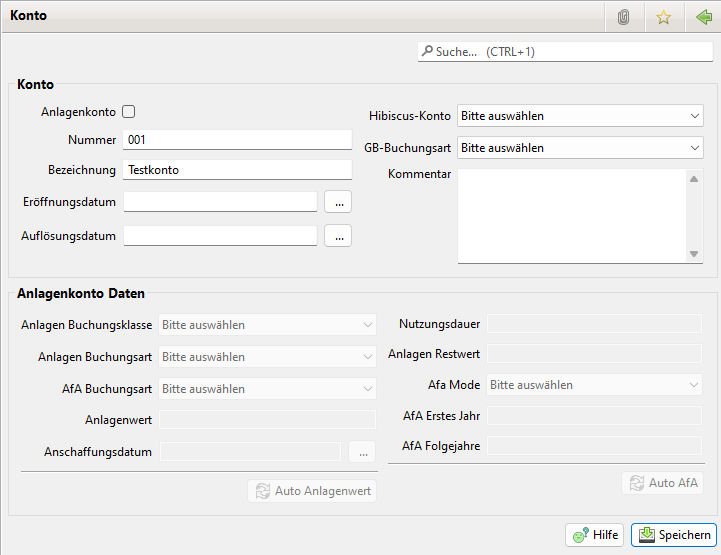Open date picker for Auflösungsdatum
The height and width of the screenshot is (555, 721).
338,236
